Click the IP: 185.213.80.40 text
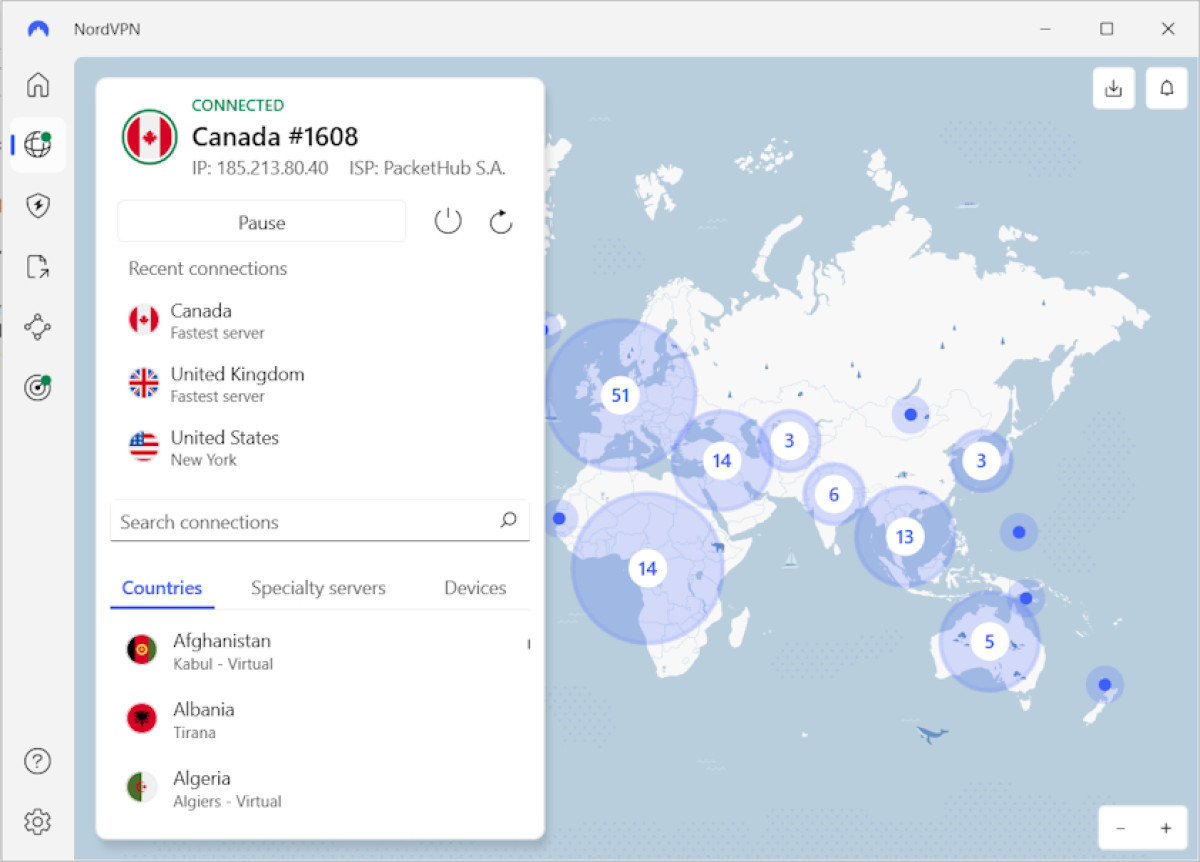Image resolution: width=1200 pixels, height=862 pixels. pos(260,168)
